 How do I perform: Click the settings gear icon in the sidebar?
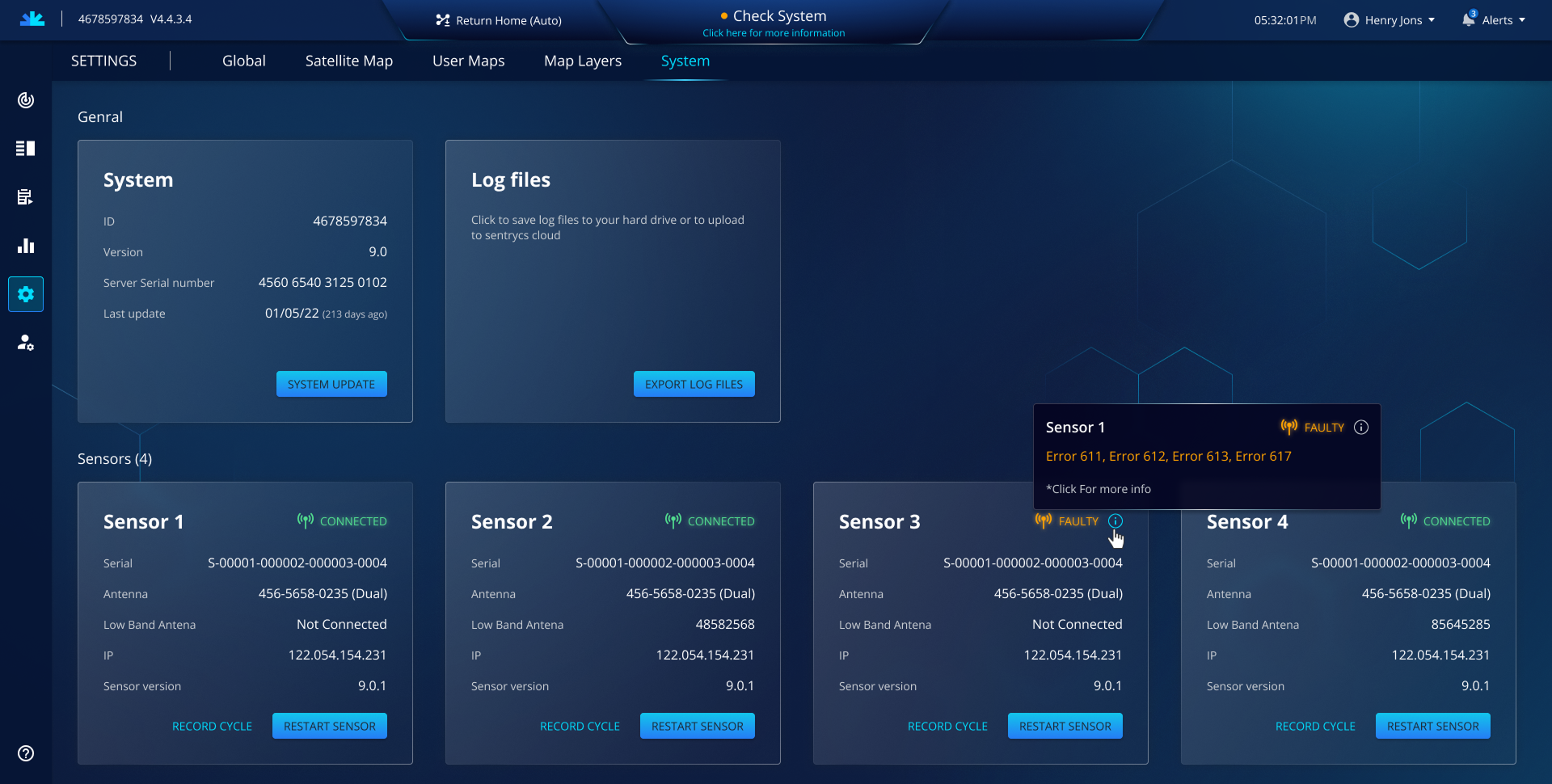click(26, 294)
